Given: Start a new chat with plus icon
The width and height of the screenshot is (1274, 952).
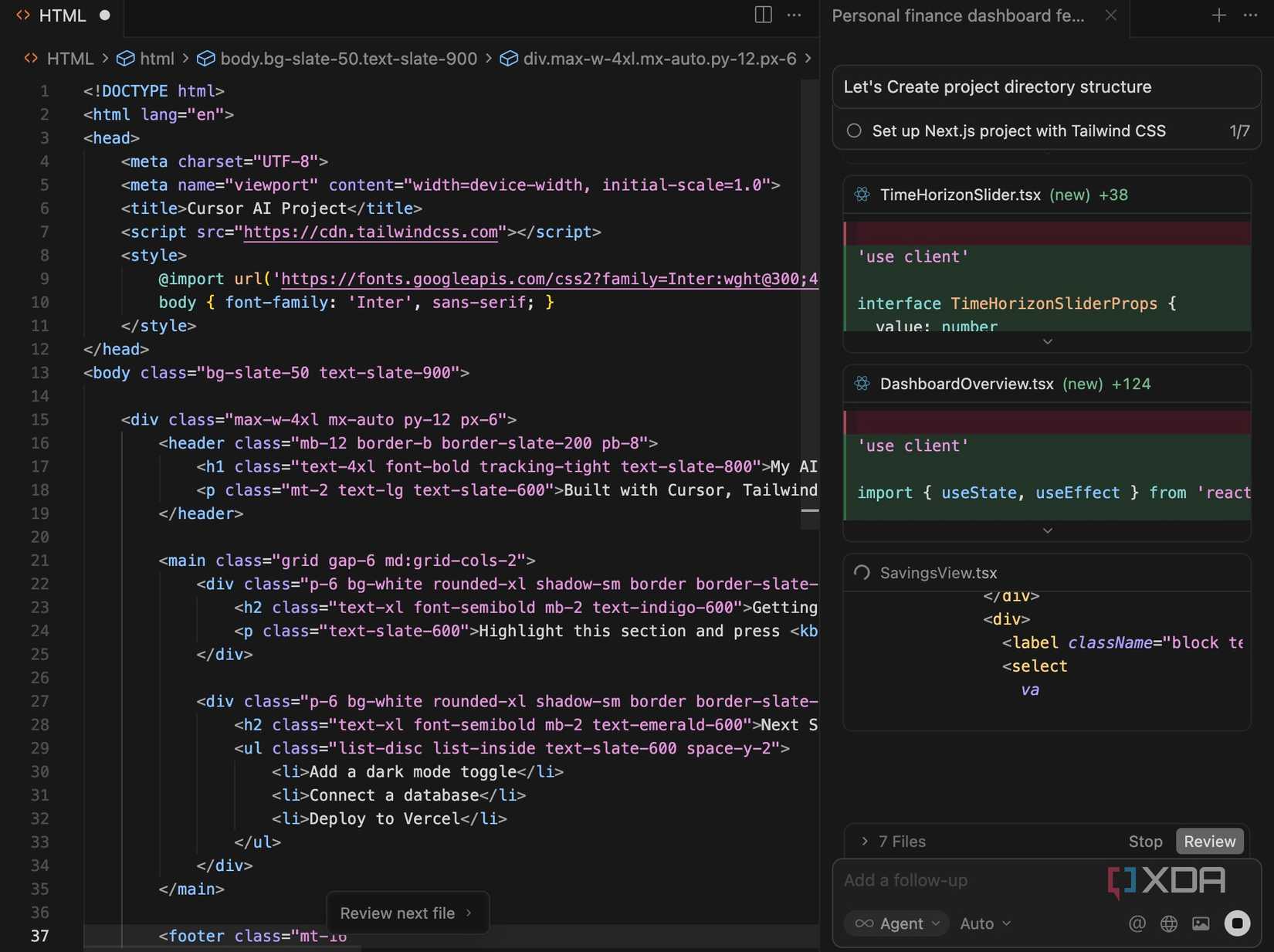Looking at the screenshot, I should click(1218, 15).
